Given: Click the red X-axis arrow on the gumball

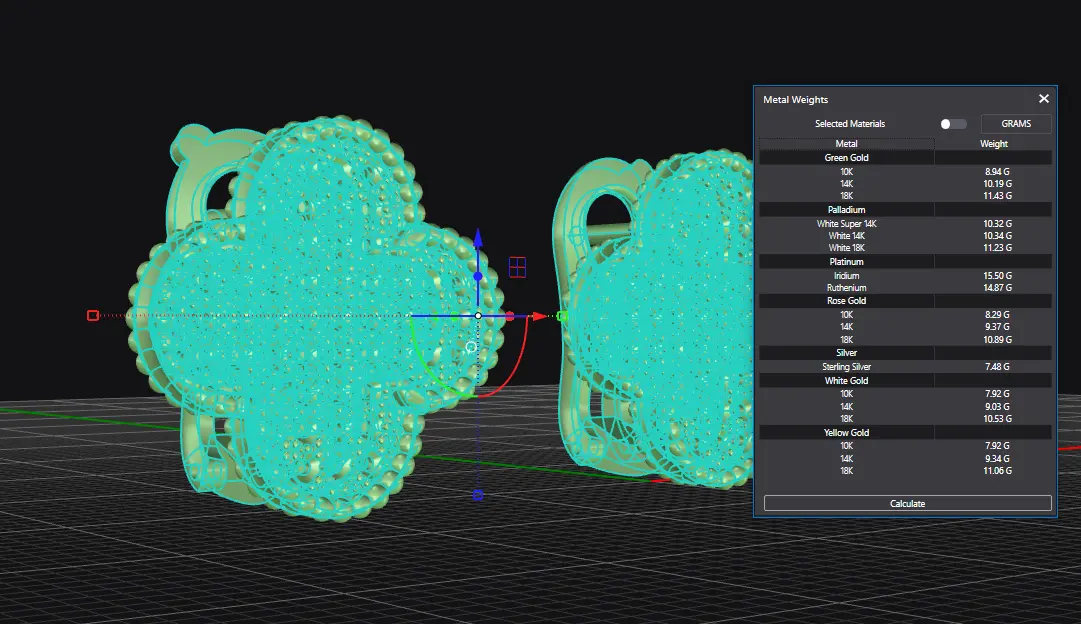Looking at the screenshot, I should click(539, 316).
